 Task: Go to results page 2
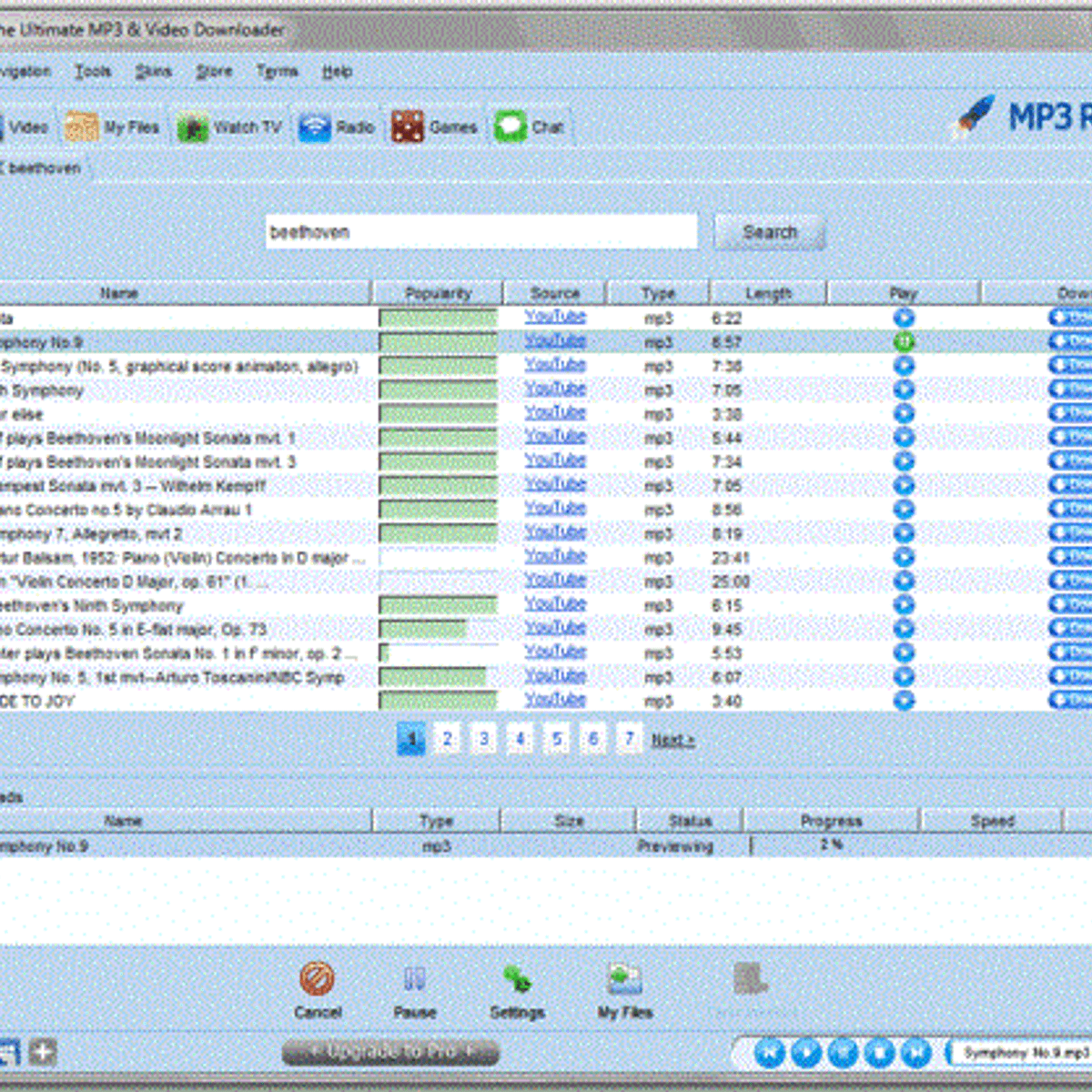[x=447, y=739]
